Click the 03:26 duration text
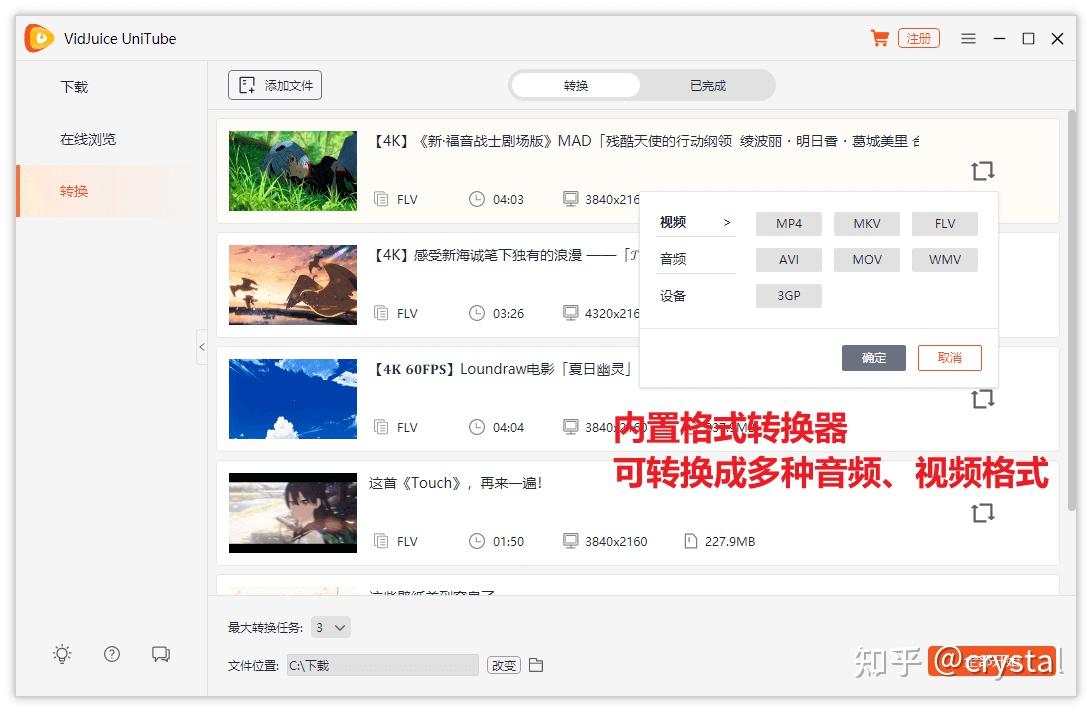The image size is (1092, 712). click(508, 314)
